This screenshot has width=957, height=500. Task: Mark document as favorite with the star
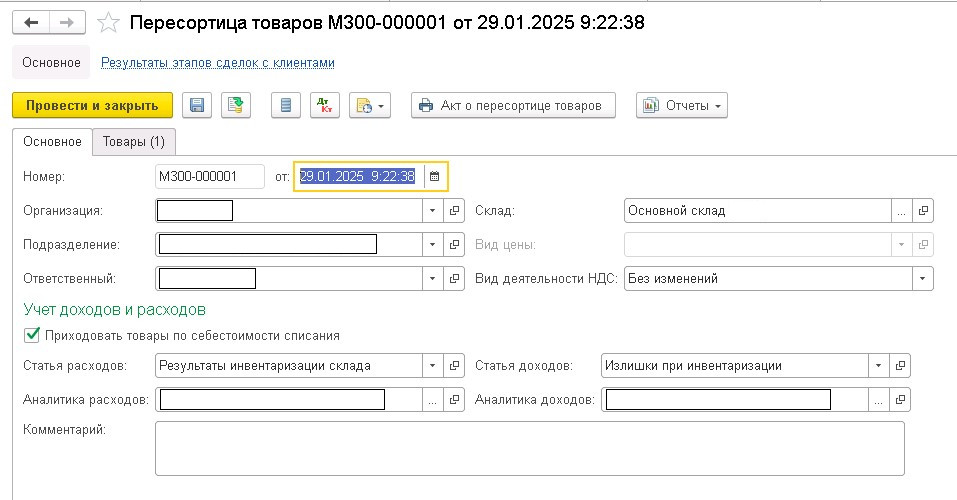coord(109,23)
